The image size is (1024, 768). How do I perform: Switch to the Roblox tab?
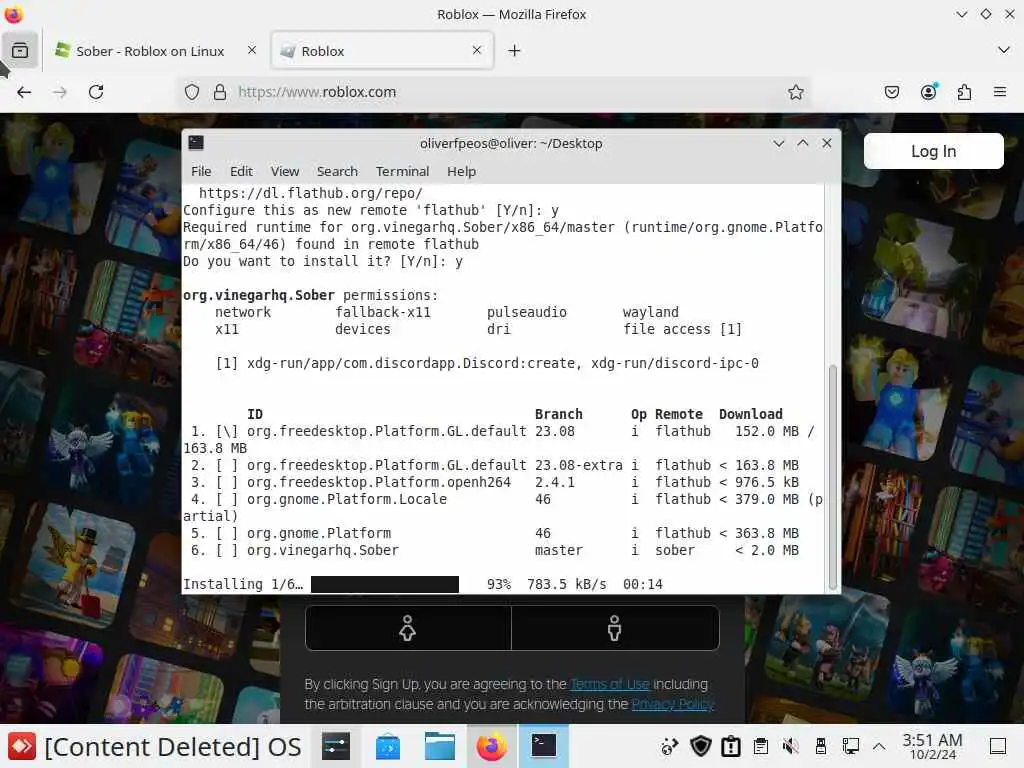tap(382, 51)
